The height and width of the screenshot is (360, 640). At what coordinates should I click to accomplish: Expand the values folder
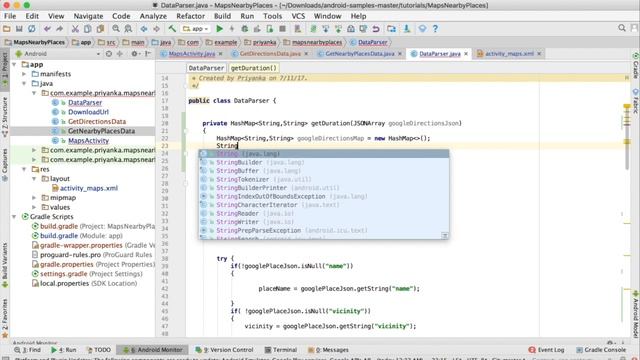pyautogui.click(x=34, y=207)
